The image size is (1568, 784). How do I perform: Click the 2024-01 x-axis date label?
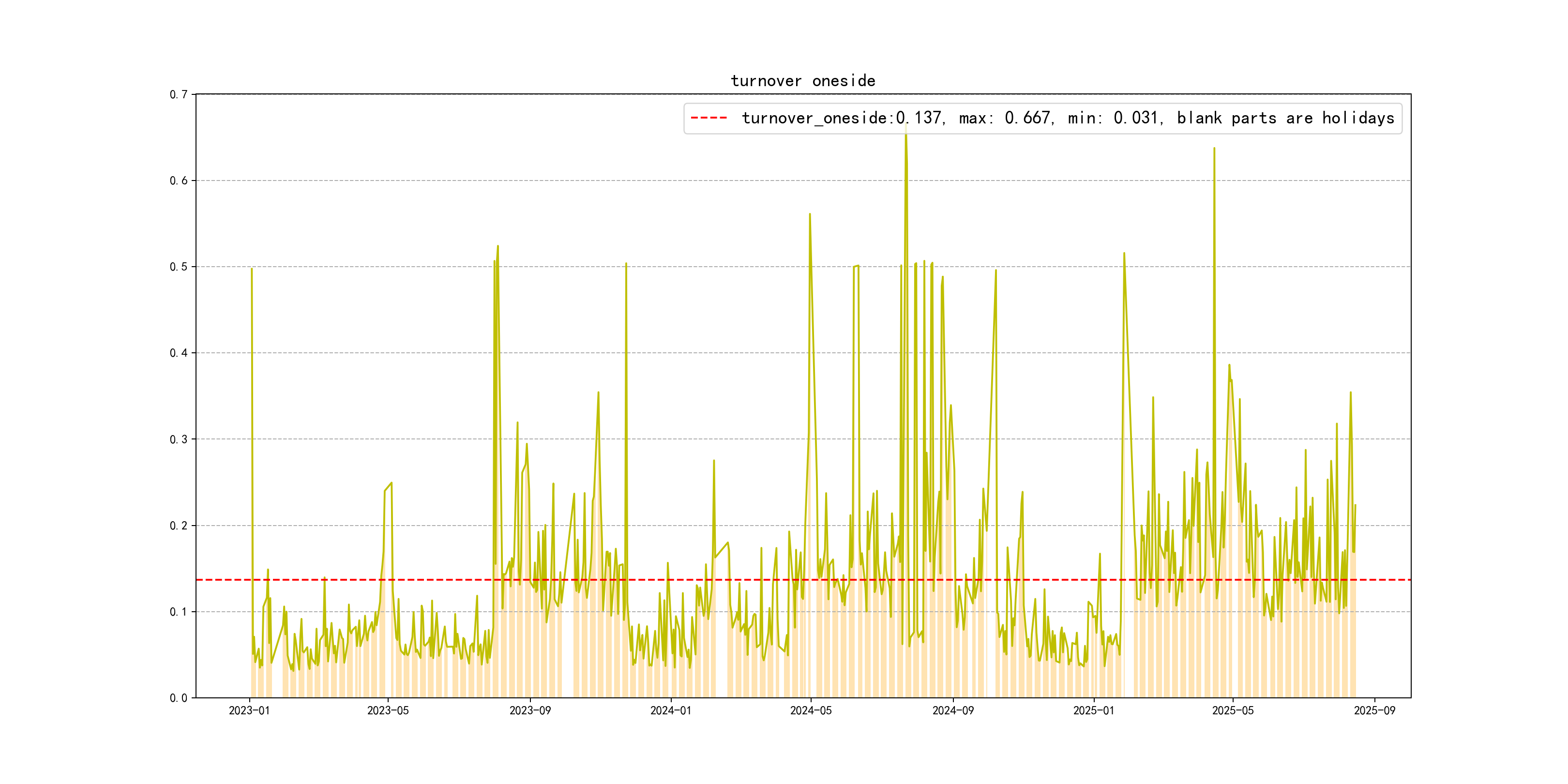coord(671,711)
